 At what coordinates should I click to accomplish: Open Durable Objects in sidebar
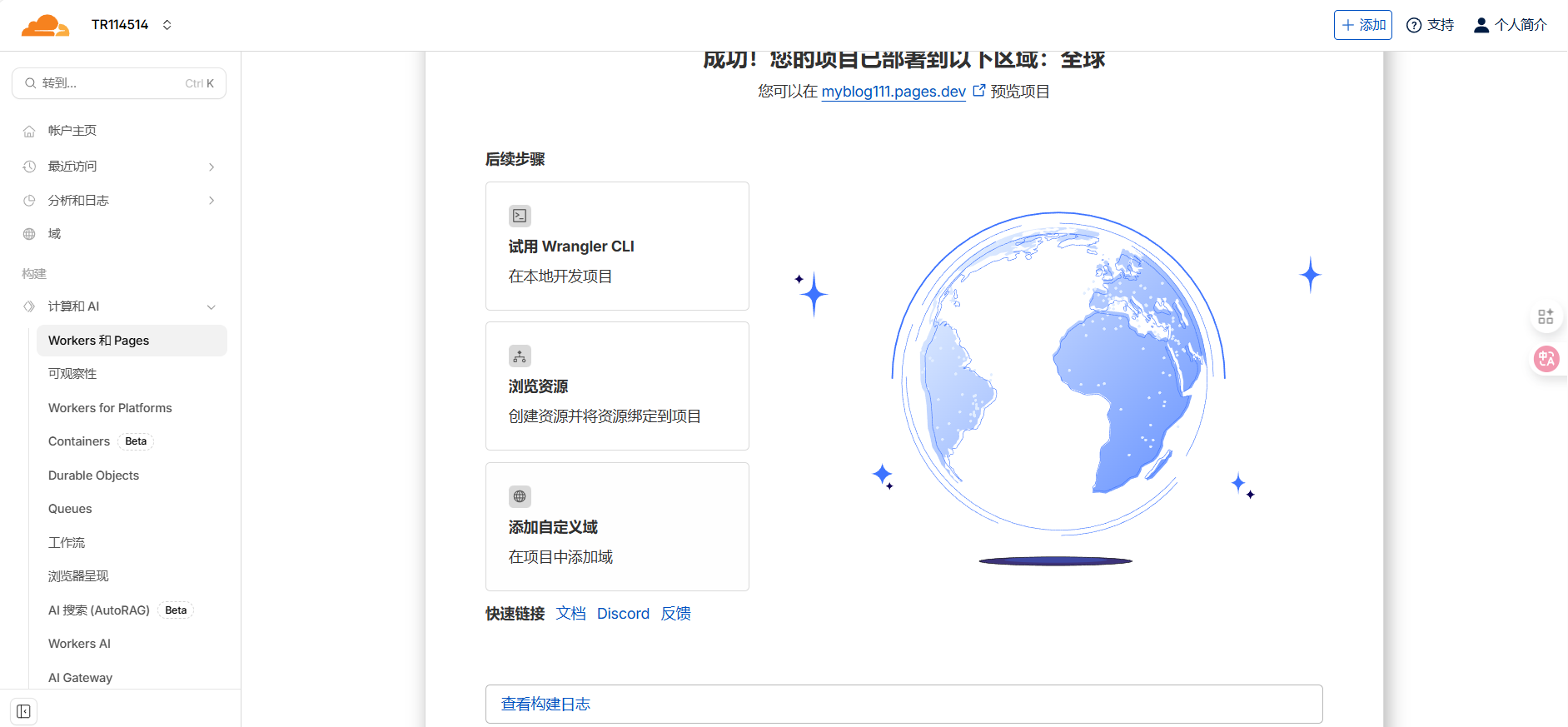point(93,476)
